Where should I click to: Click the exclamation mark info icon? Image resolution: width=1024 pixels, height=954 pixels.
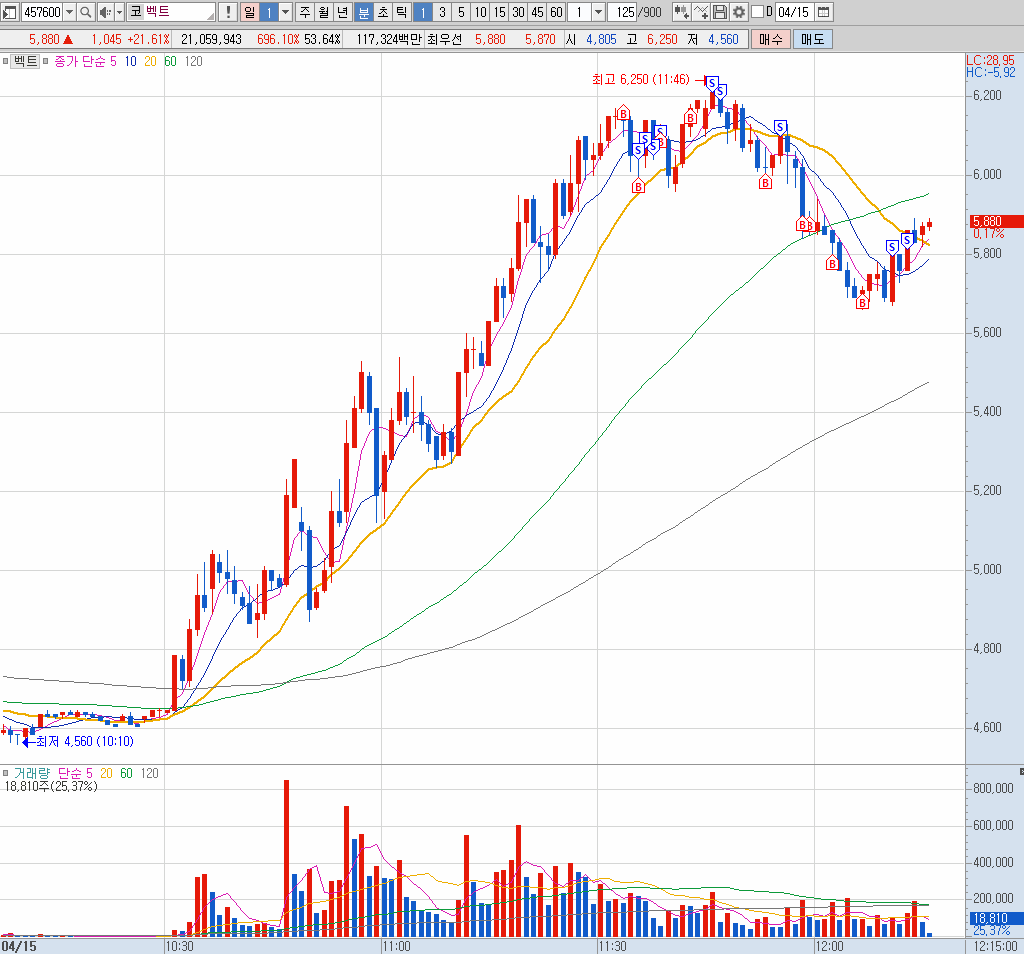[x=227, y=12]
